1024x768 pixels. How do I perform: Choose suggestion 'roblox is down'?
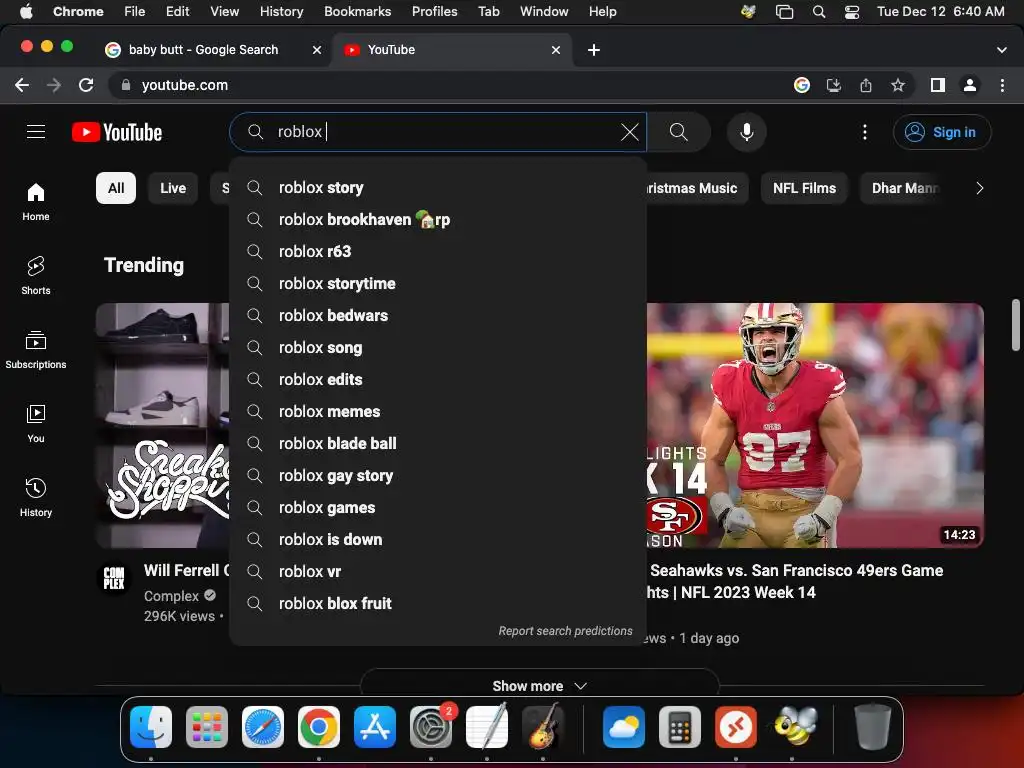pyautogui.click(x=438, y=539)
